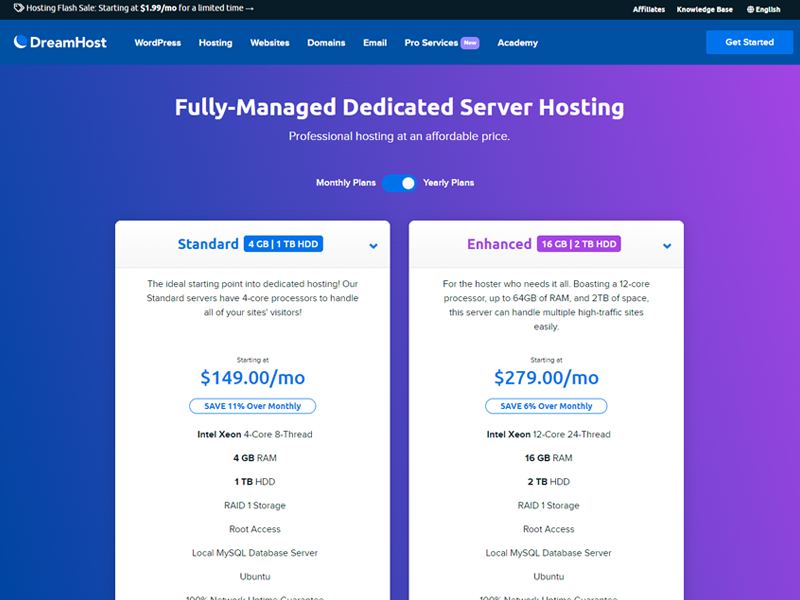Click the 2 TB HDD feature
Image resolution: width=800 pixels, height=600 pixels.
(x=548, y=482)
